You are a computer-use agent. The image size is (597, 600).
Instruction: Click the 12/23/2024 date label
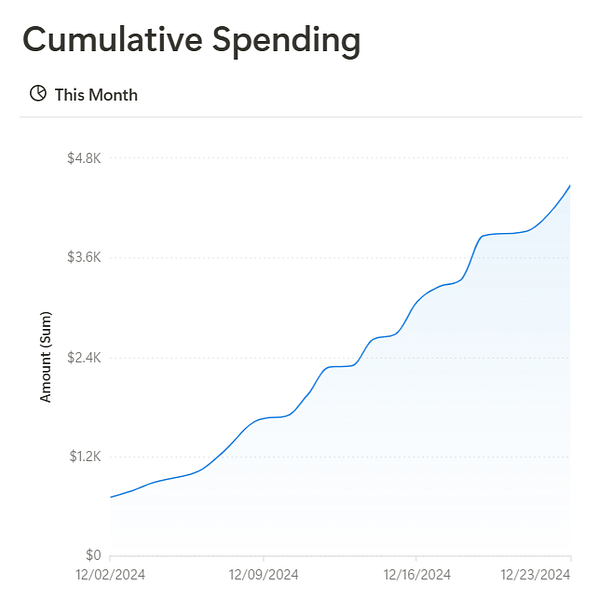coord(535,575)
